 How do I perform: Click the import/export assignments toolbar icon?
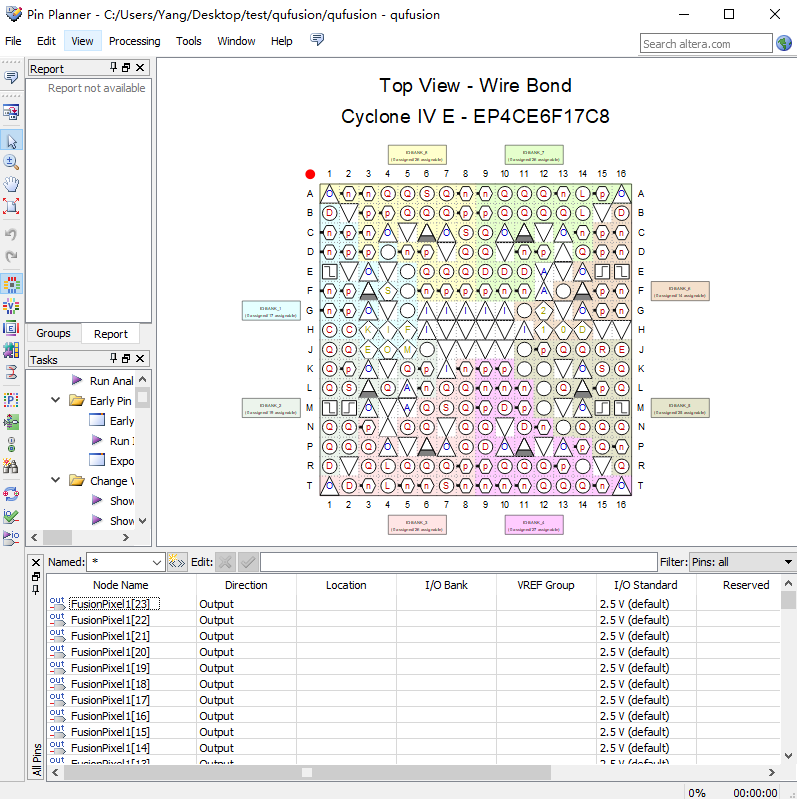click(x=11, y=112)
